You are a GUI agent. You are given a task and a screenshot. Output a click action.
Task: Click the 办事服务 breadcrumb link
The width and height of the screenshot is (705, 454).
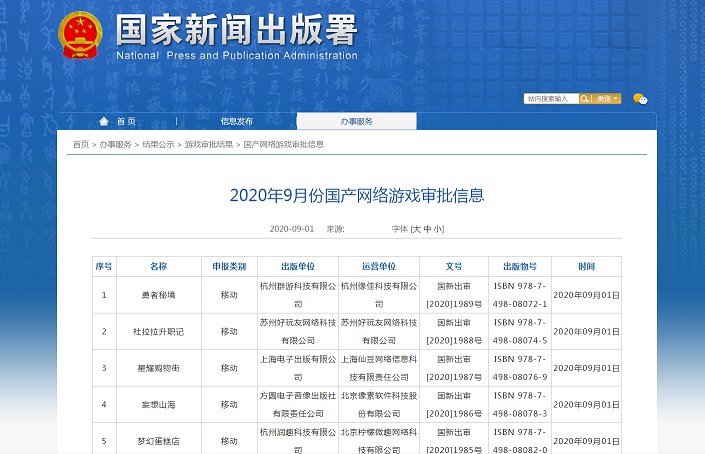[115, 144]
